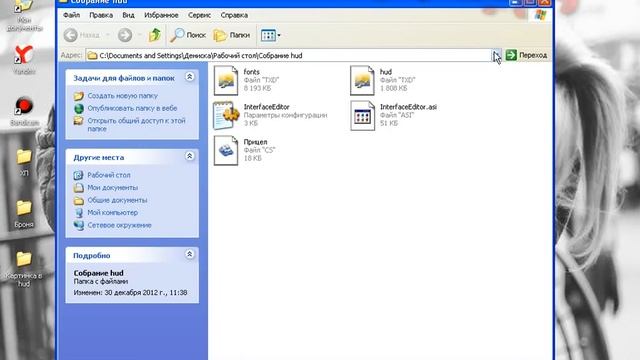Click Опубликовать папку в вебе link
Screen dimensions: 640x360
132,108
